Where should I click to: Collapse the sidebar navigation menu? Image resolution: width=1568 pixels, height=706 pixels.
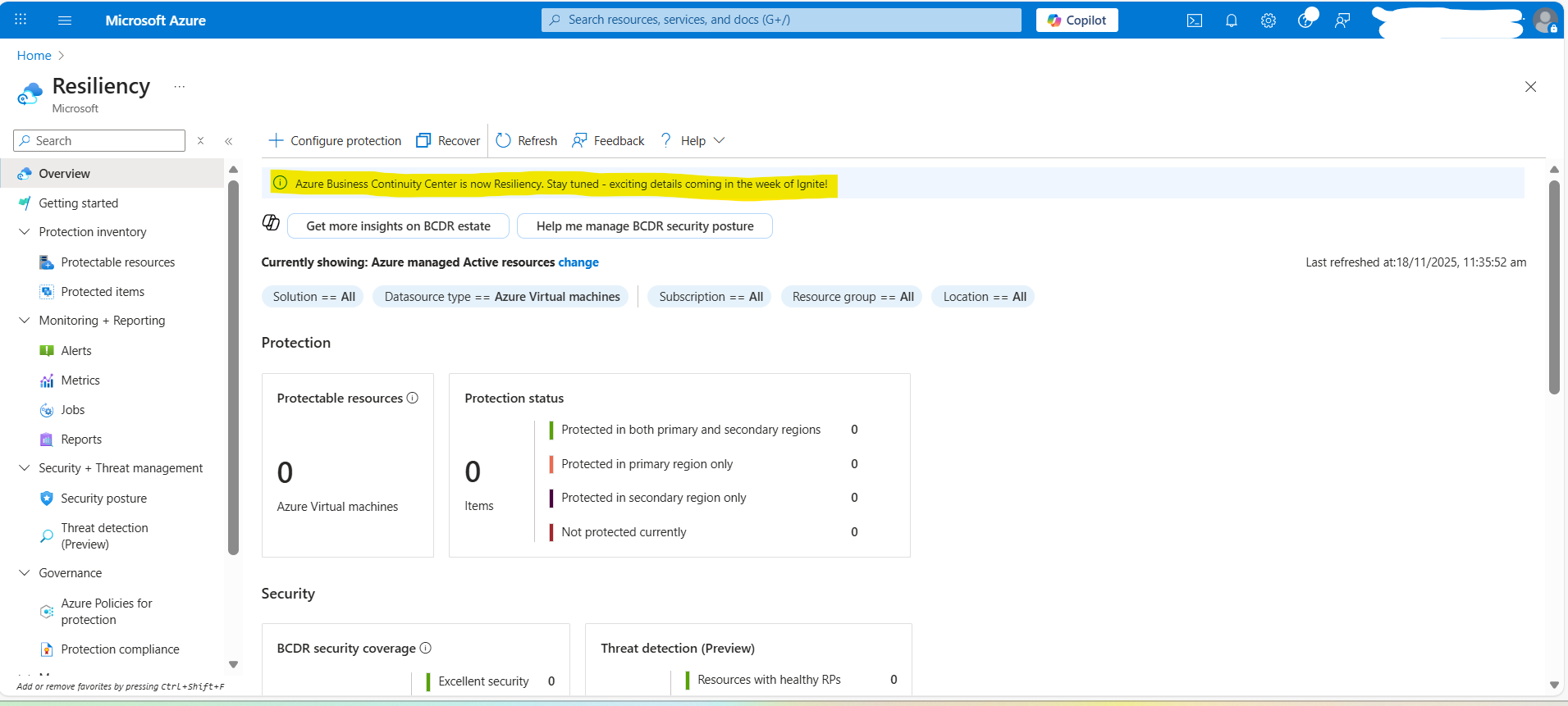point(229,141)
